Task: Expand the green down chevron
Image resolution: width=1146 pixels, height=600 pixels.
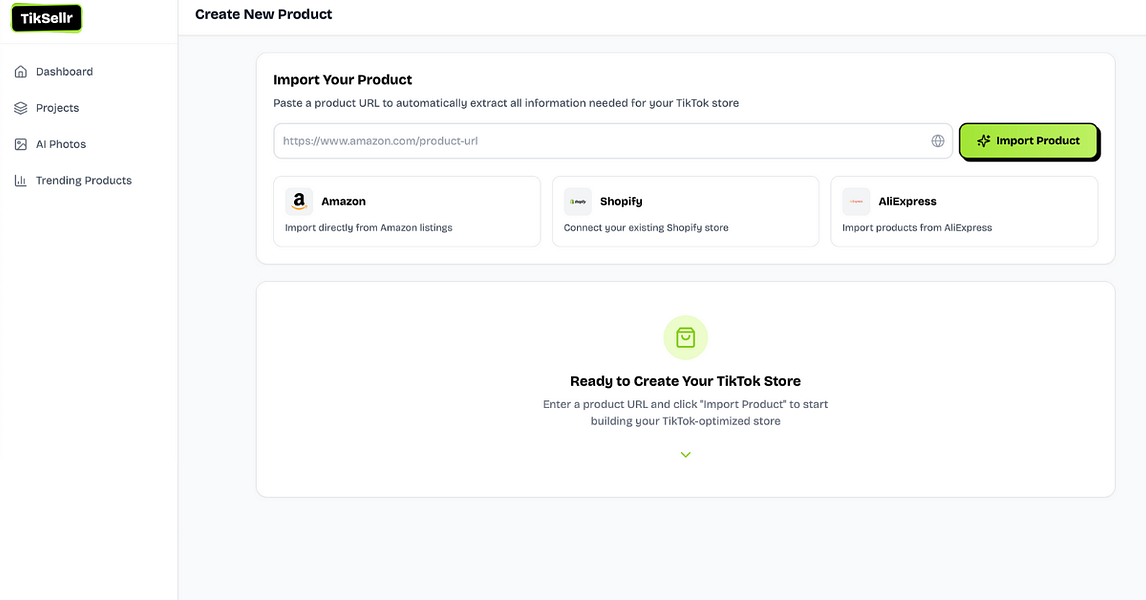Action: 685,455
